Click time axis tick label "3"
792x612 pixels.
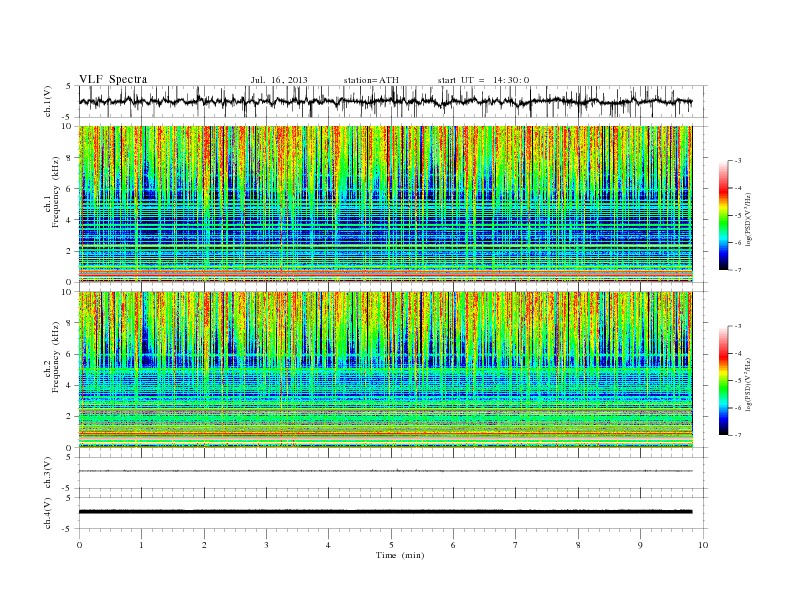click(x=266, y=545)
